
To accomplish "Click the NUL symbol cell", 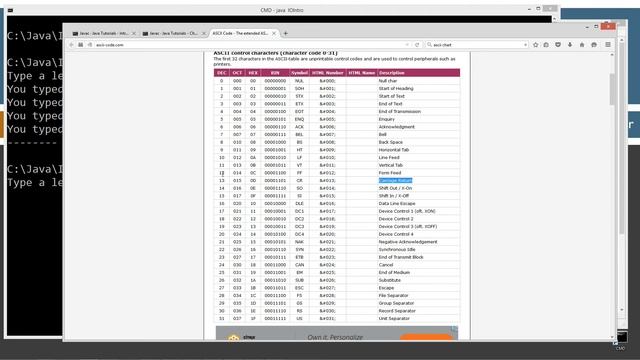I will [x=299, y=81].
